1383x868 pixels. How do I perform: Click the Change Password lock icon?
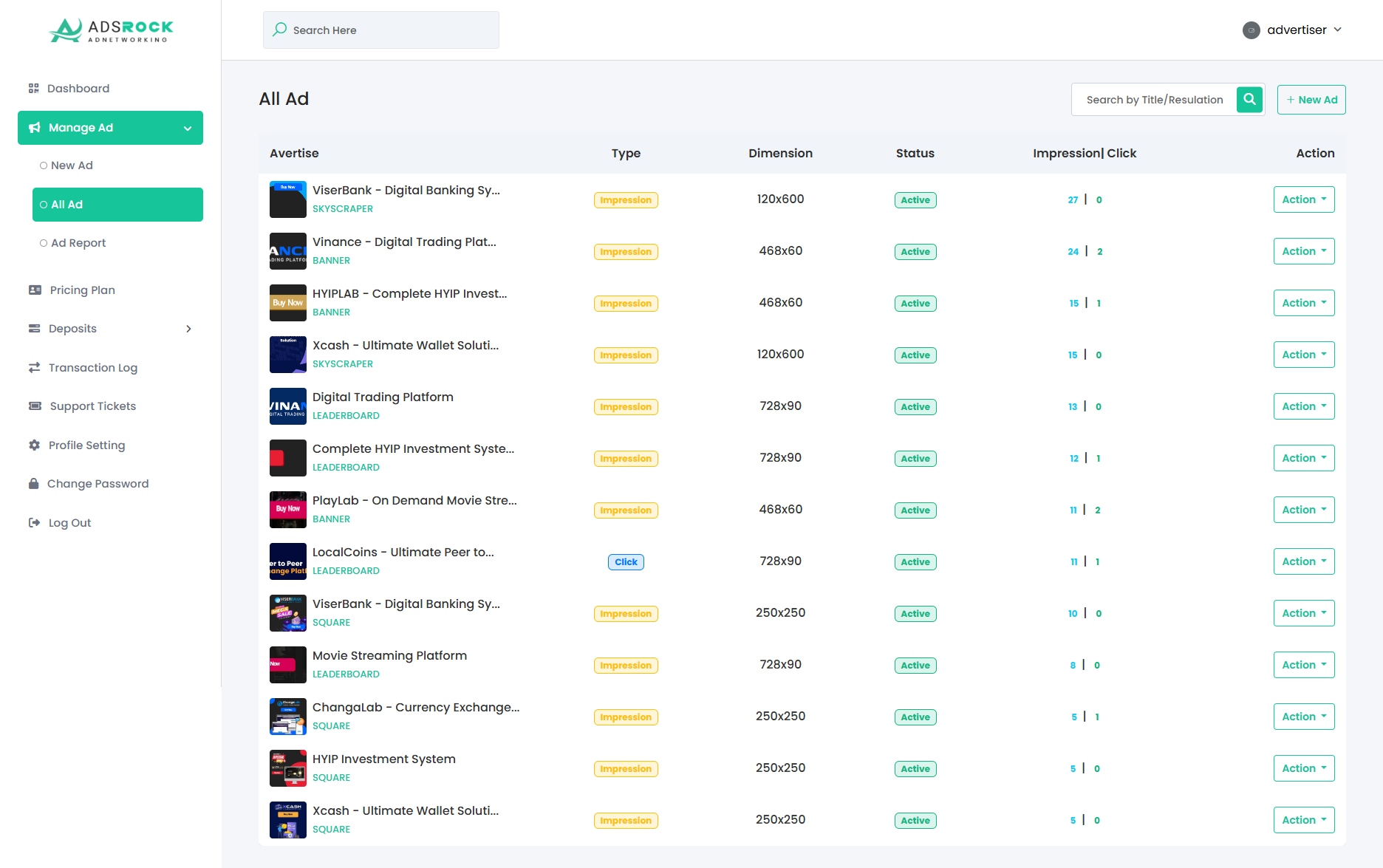tap(33, 484)
